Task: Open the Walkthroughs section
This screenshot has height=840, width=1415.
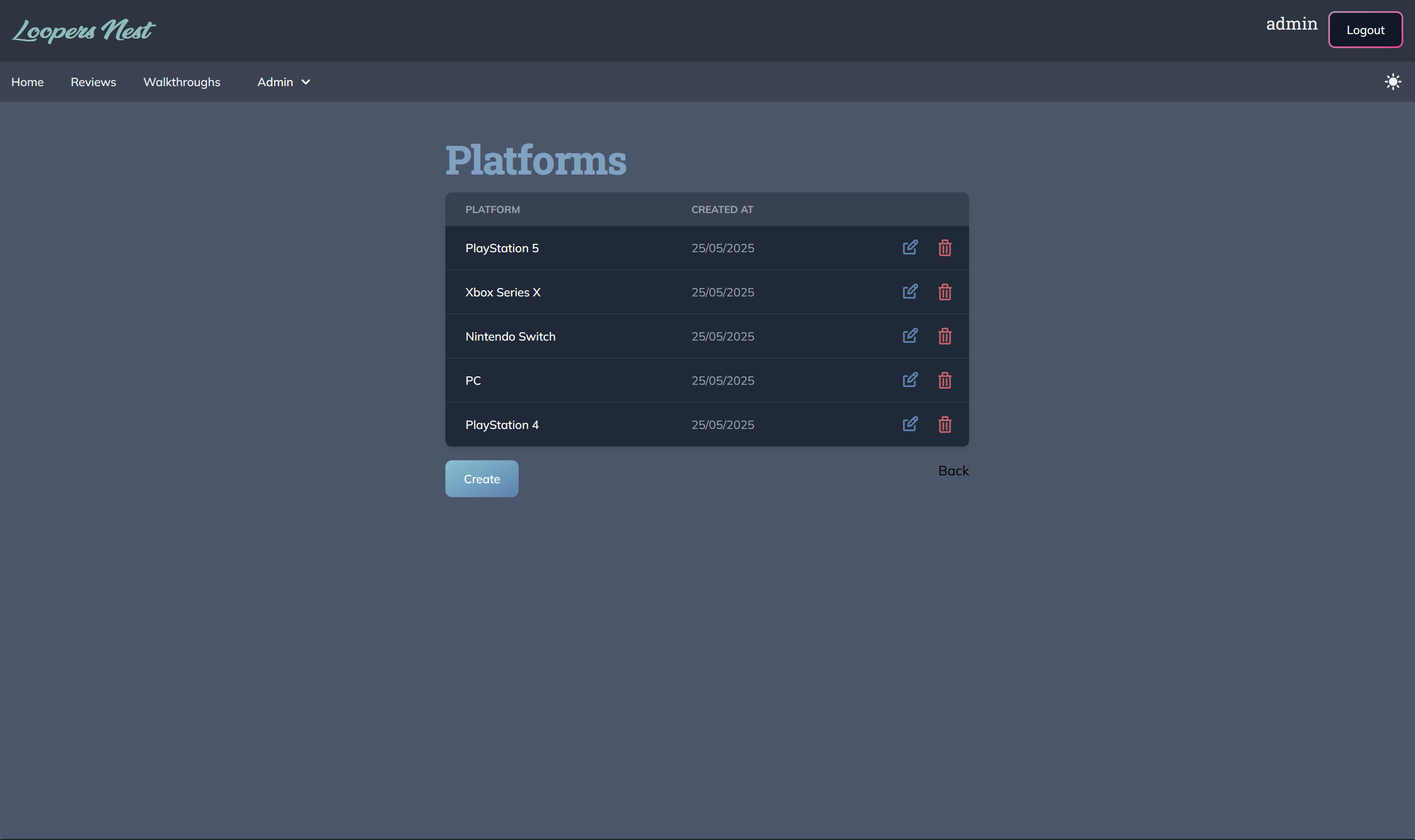Action: (x=182, y=82)
